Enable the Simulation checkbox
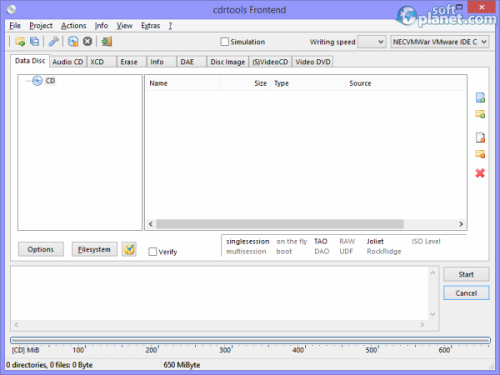 [x=225, y=42]
